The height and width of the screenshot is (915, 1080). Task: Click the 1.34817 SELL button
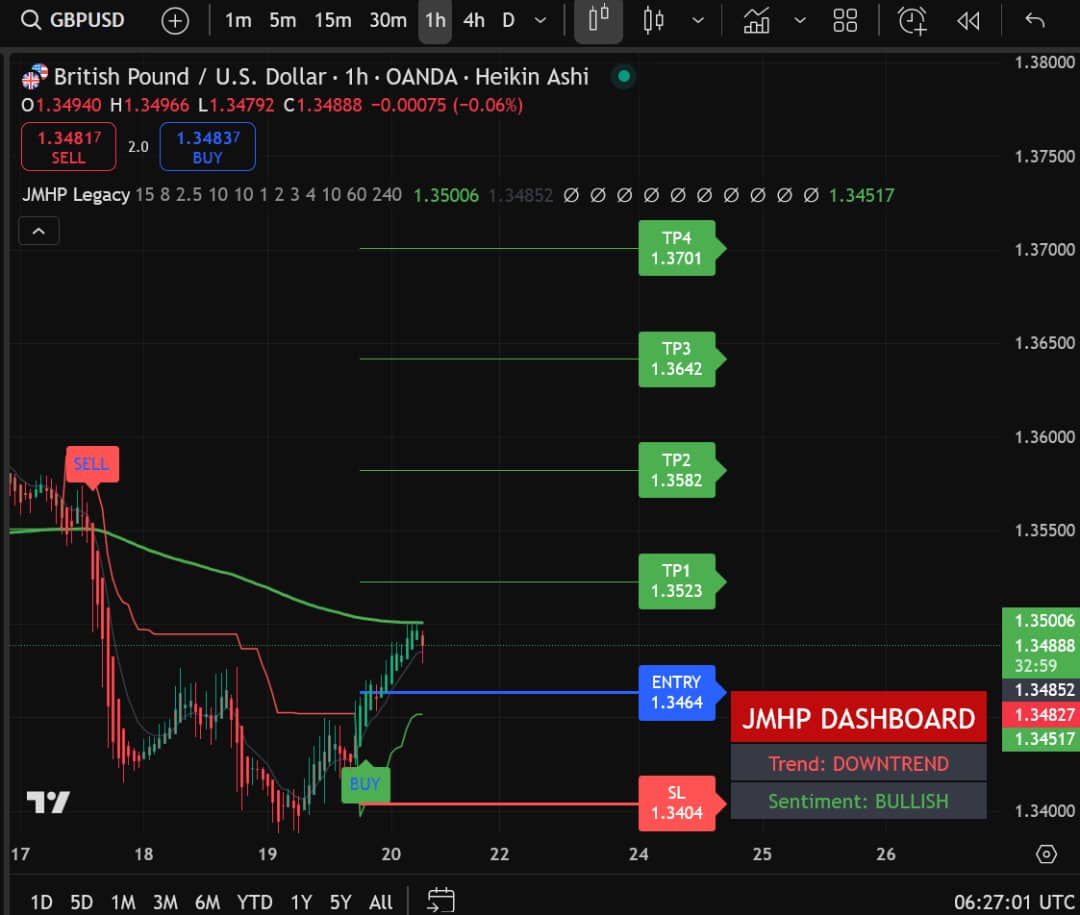(x=69, y=147)
